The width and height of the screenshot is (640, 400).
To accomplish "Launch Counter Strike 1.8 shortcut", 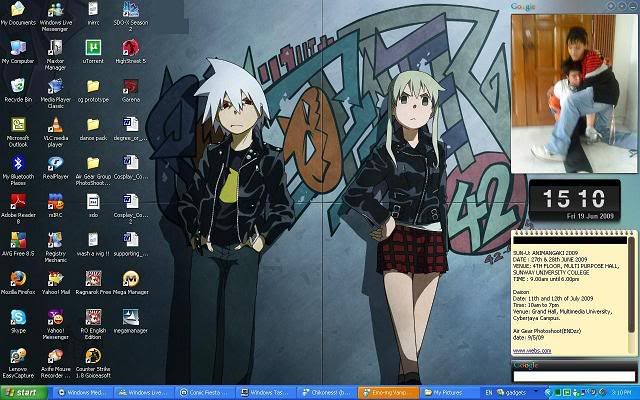I will pos(93,363).
